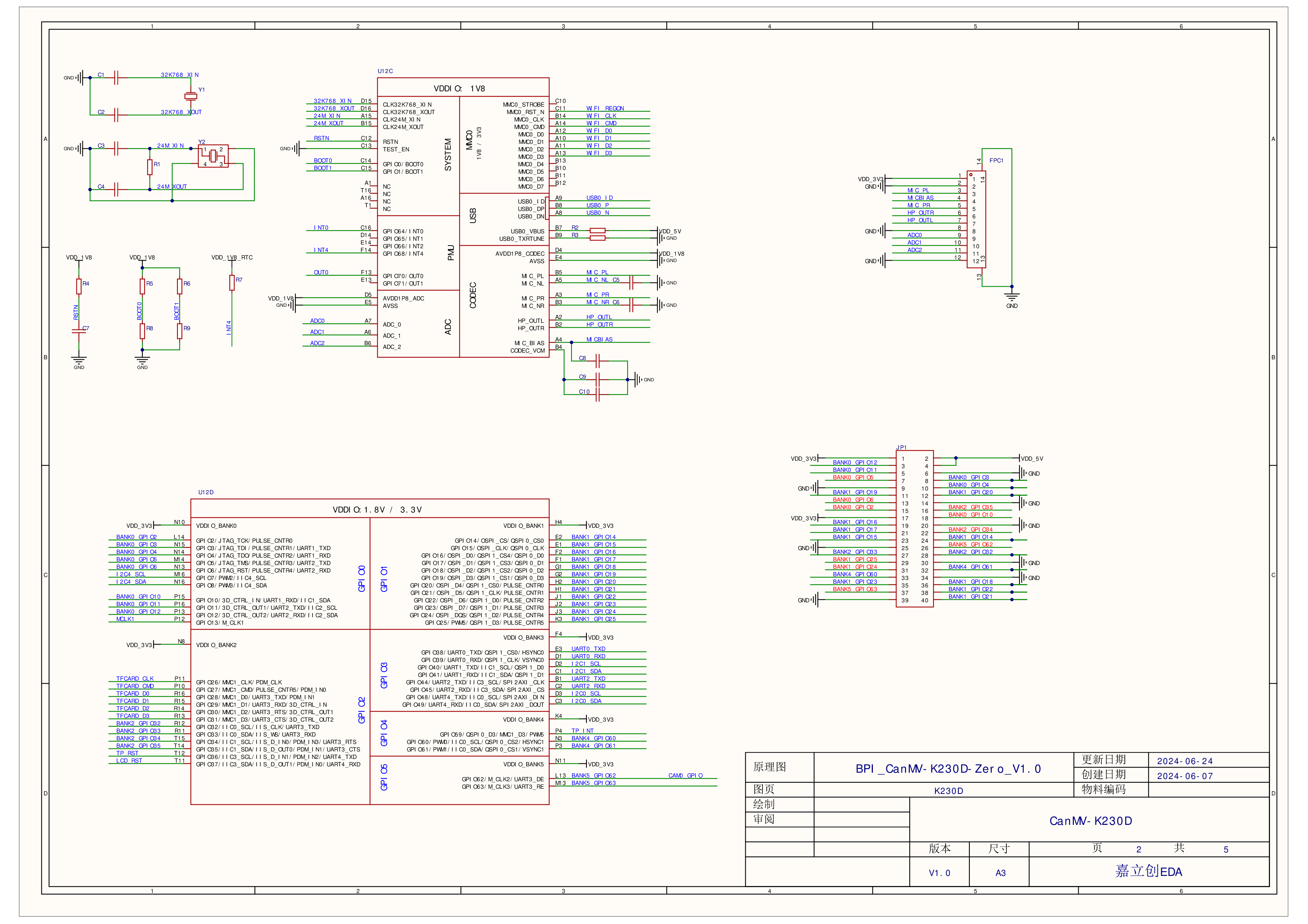Click capacitor C8 near CODEC_VCM
This screenshot has width=1308, height=924.
[x=598, y=360]
